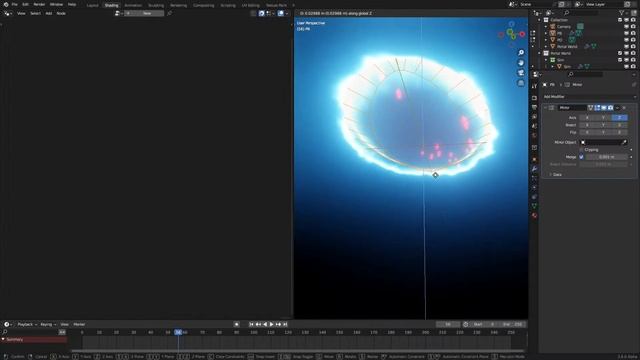Image resolution: width=640 pixels, height=360 pixels.
Task: Enable mirror Axis X button
Action: coord(587,118)
